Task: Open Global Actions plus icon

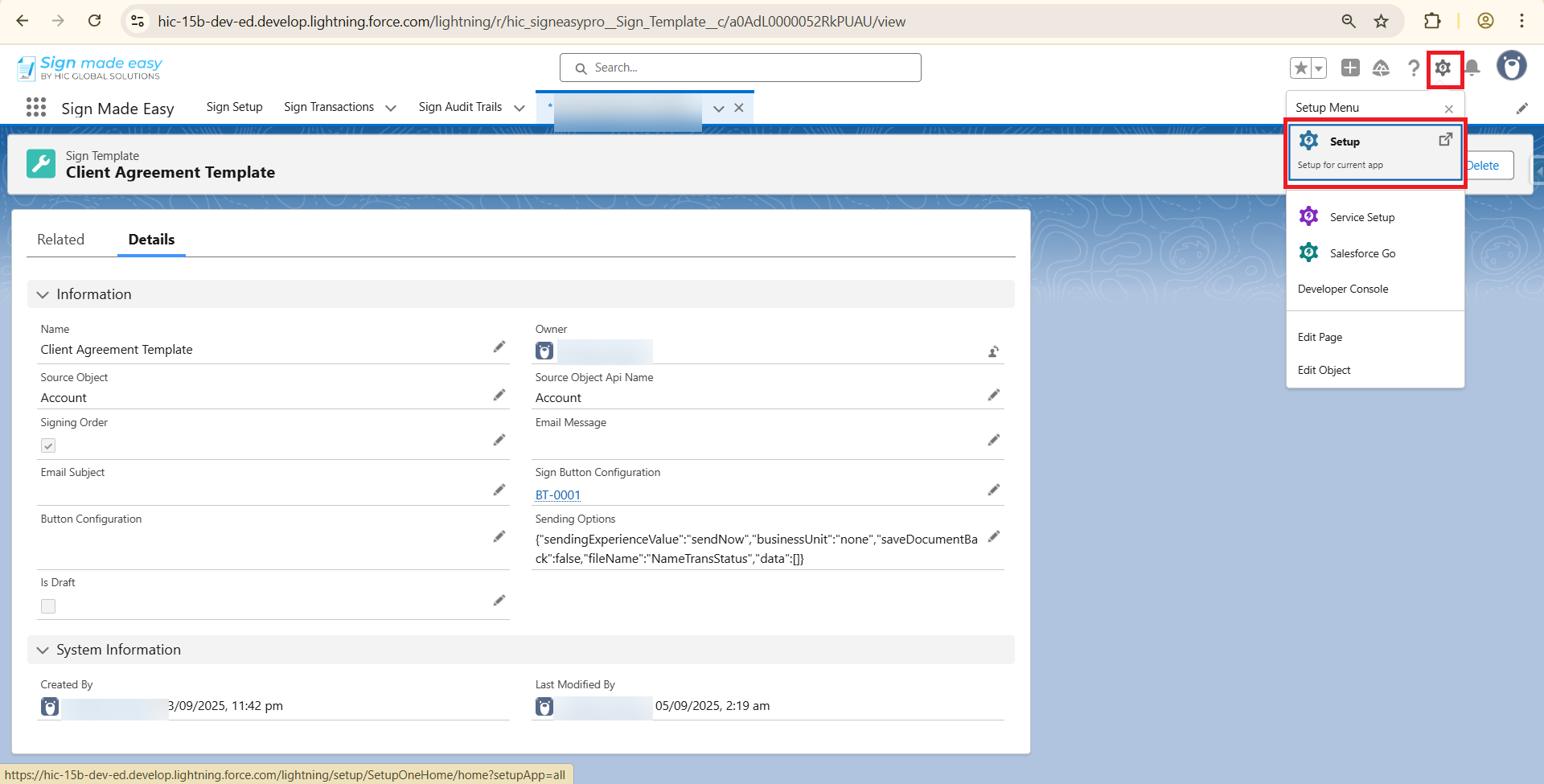Action: point(1350,68)
